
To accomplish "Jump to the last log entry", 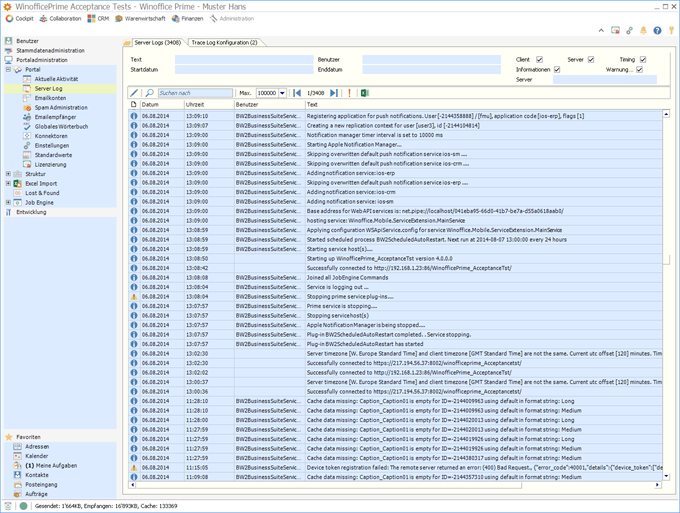I will click(x=333, y=93).
